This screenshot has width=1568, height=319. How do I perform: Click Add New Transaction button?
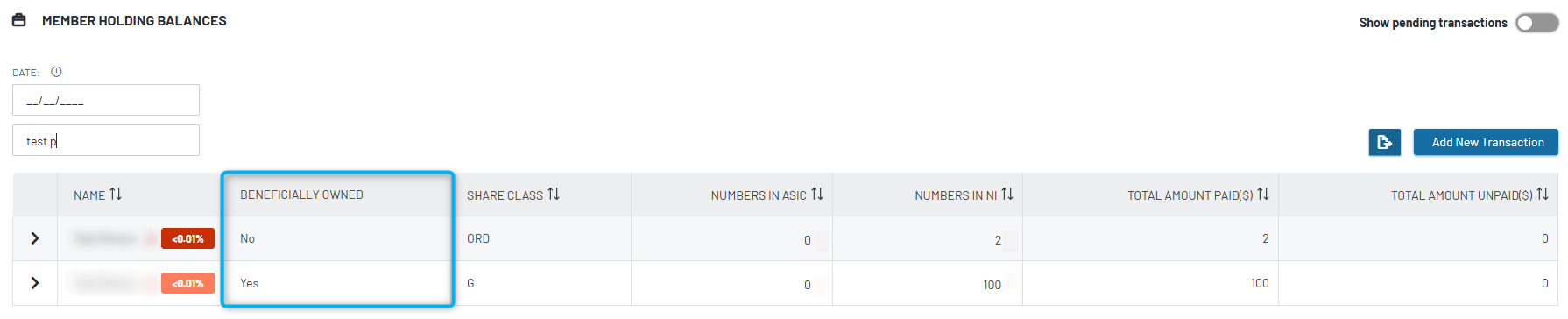(1486, 142)
